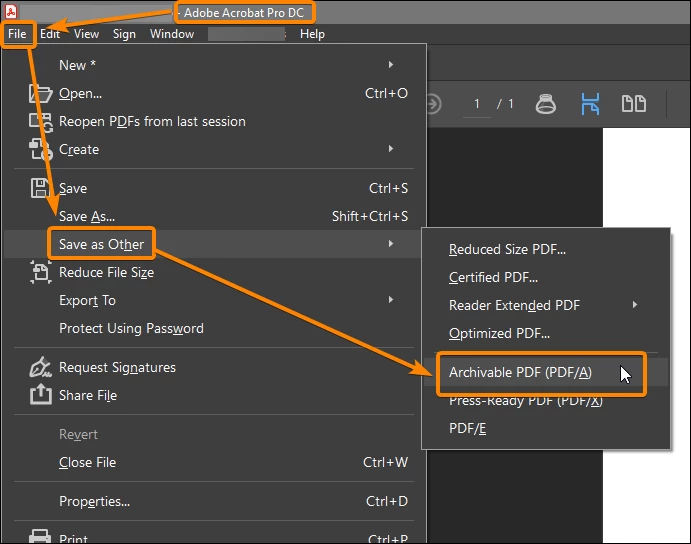This screenshot has width=691, height=544.
Task: Choose Reduce File Size menu entry
Action: (x=214, y=272)
